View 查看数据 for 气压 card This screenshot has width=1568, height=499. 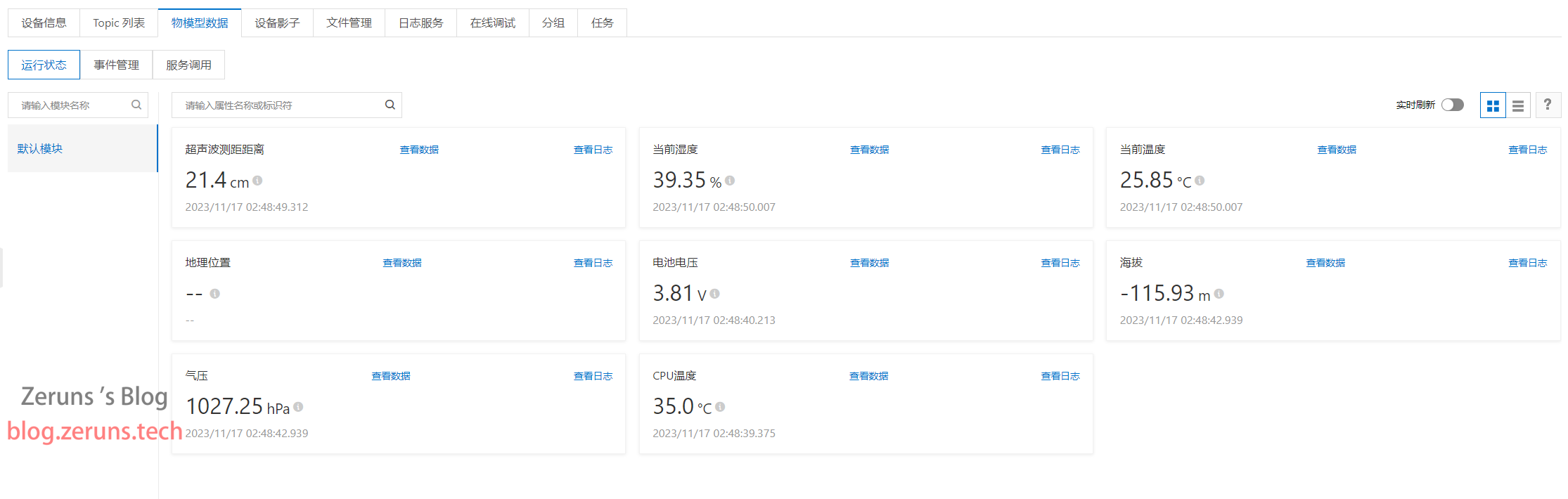[x=391, y=376]
